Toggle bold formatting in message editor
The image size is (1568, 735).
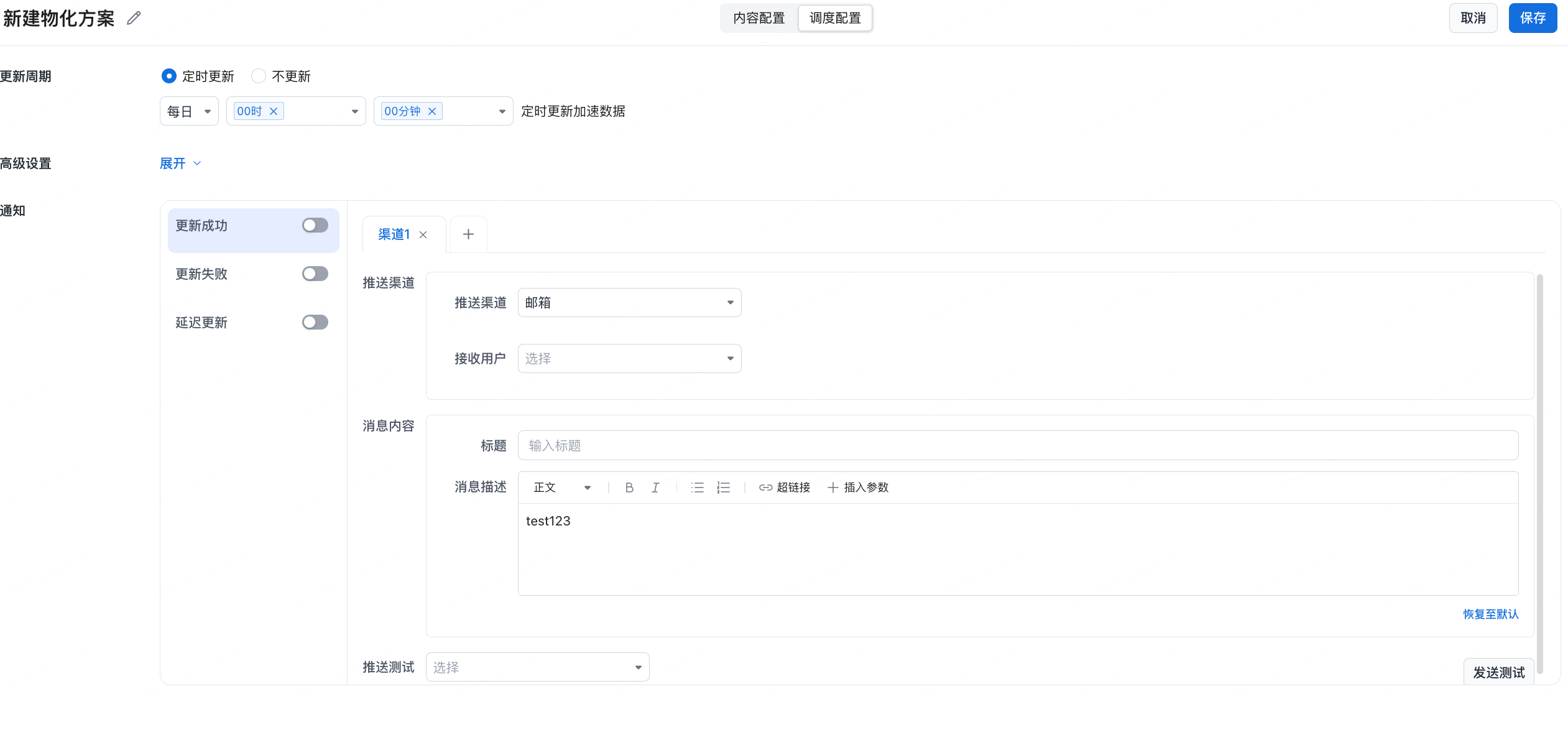click(x=629, y=488)
